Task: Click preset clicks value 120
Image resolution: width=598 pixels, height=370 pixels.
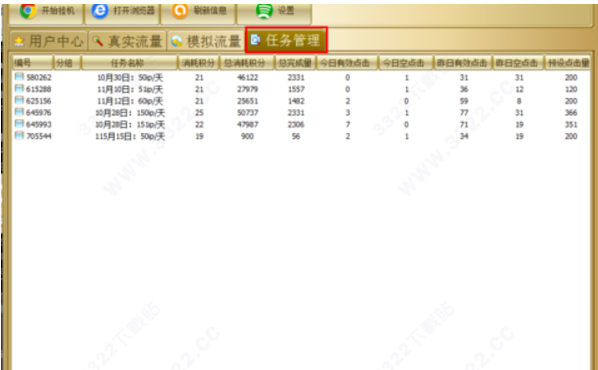Action: (571, 89)
